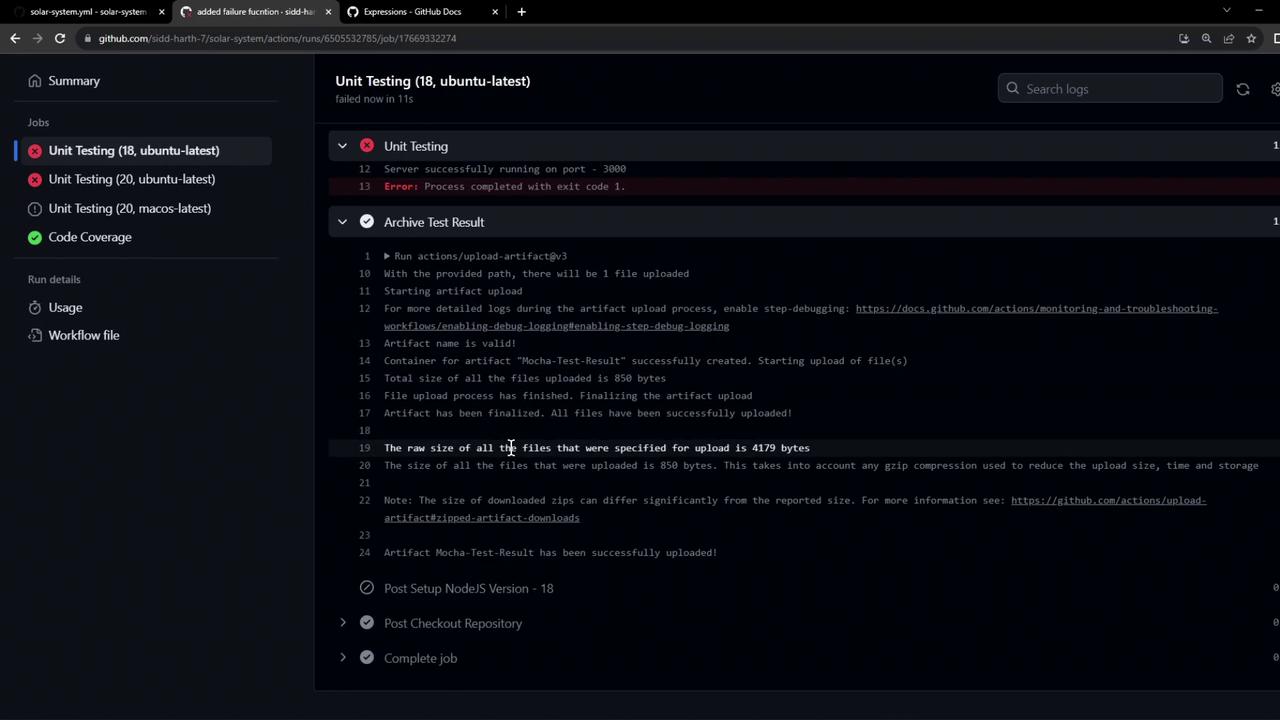This screenshot has width=1280, height=720.
Task: Bookmark this page with star icon
Action: tap(1251, 38)
